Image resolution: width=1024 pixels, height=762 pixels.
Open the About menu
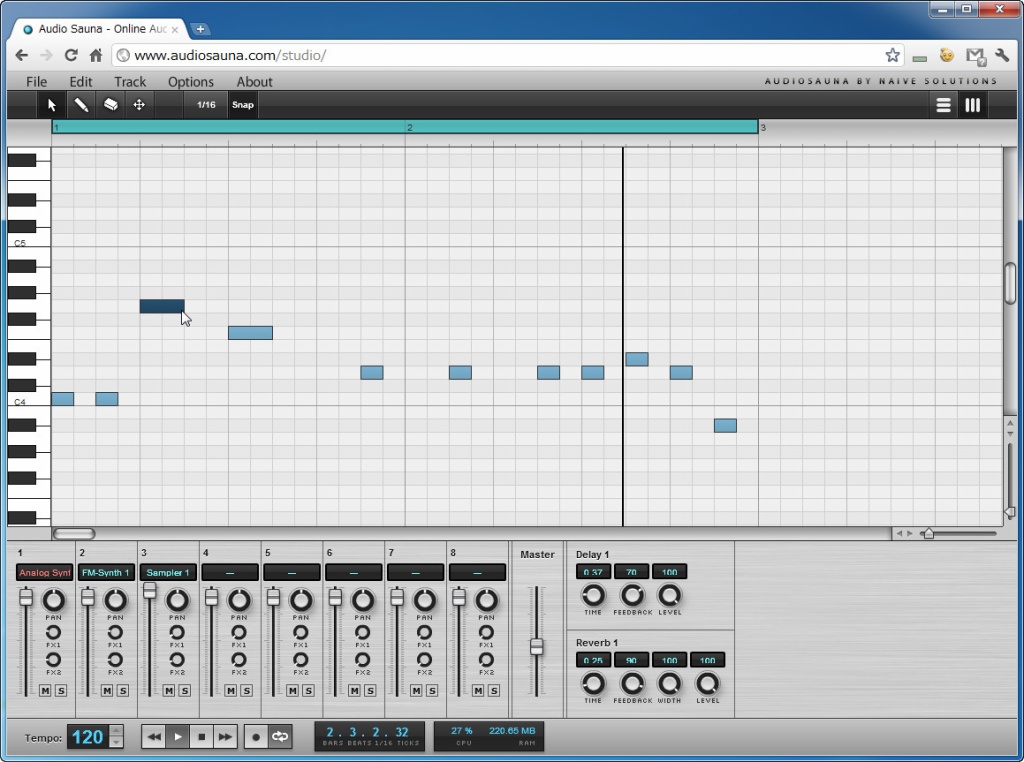(x=255, y=82)
